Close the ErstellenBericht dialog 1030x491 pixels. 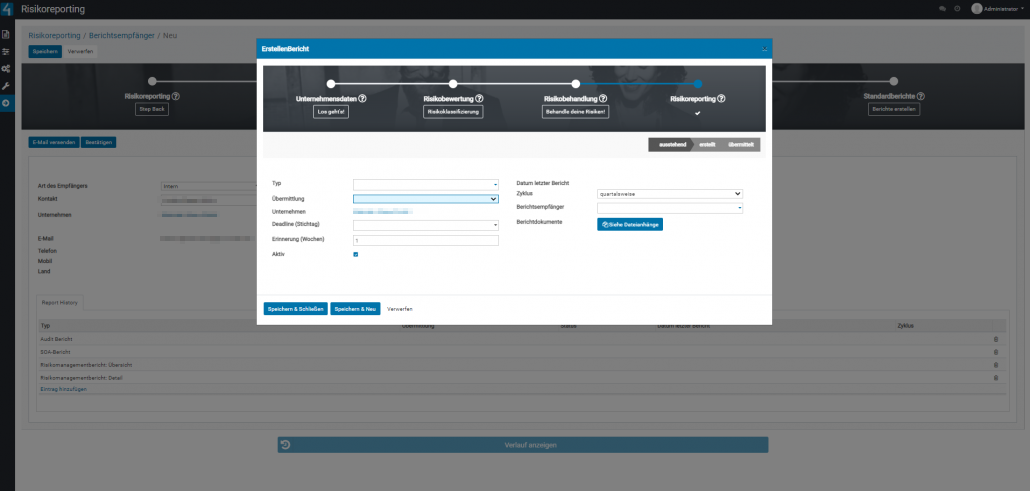pyautogui.click(x=763, y=48)
